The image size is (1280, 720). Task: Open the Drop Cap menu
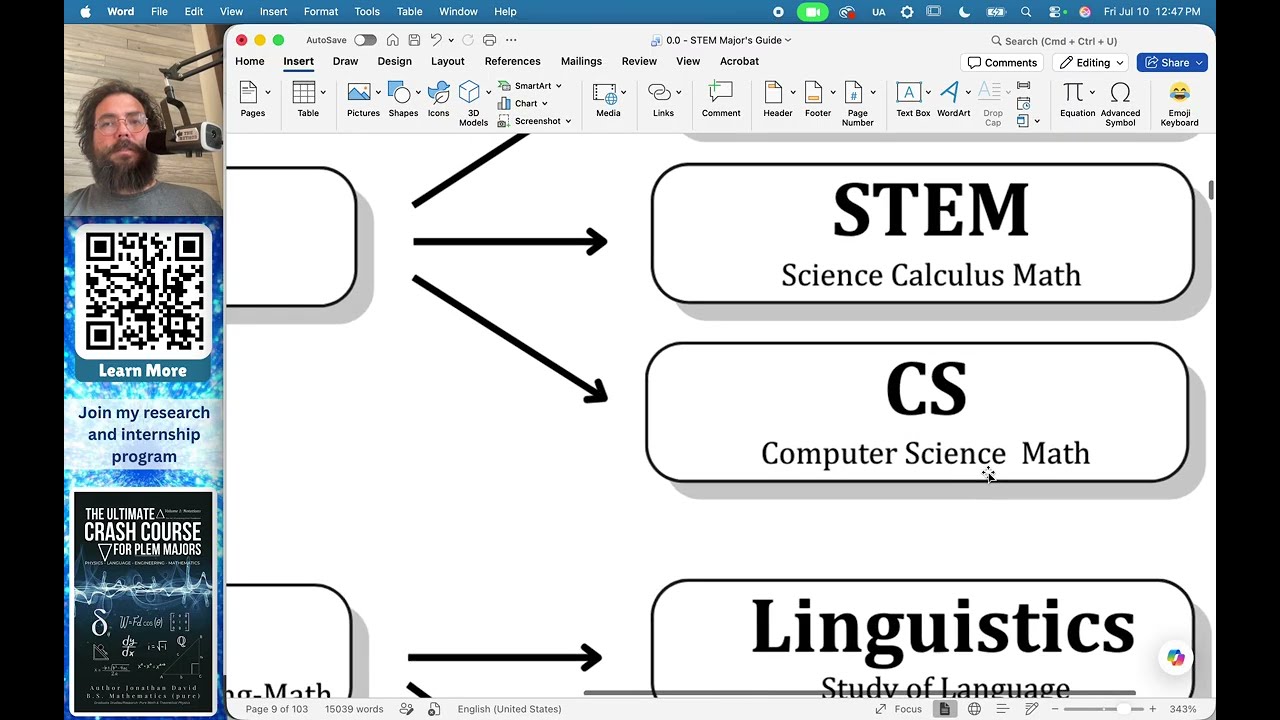pos(992,103)
